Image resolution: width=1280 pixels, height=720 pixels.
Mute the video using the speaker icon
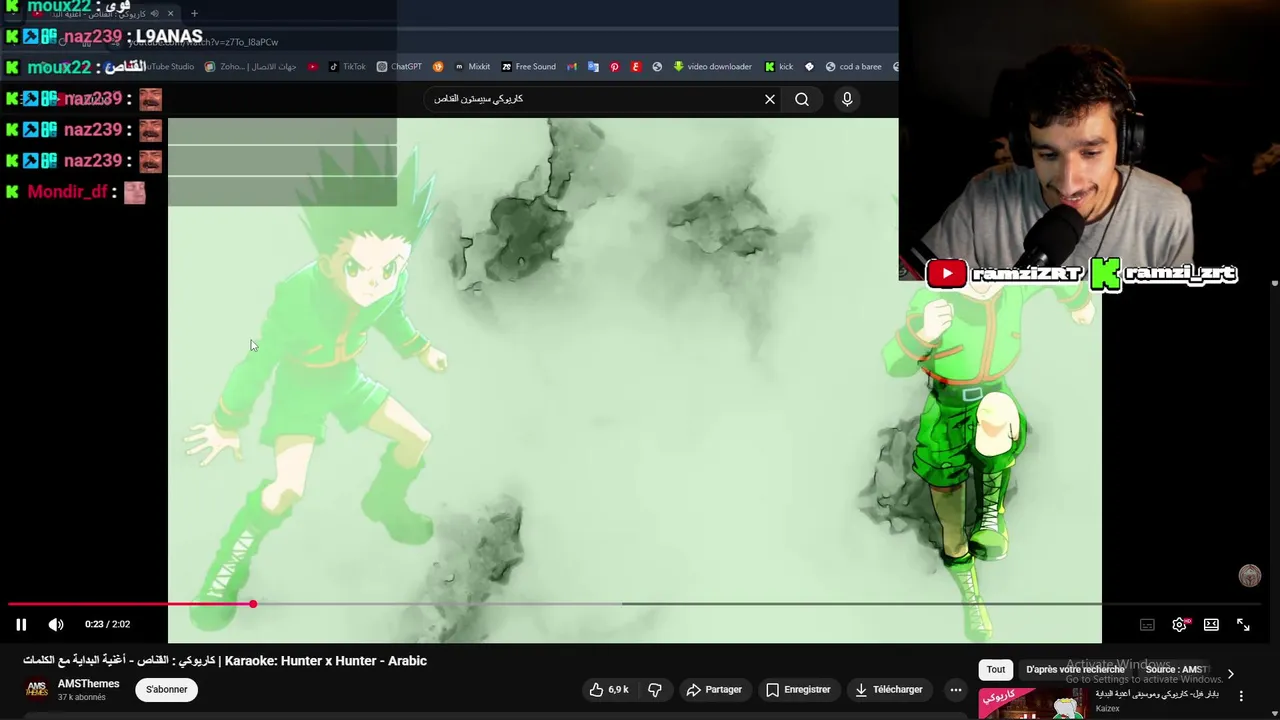click(56, 624)
